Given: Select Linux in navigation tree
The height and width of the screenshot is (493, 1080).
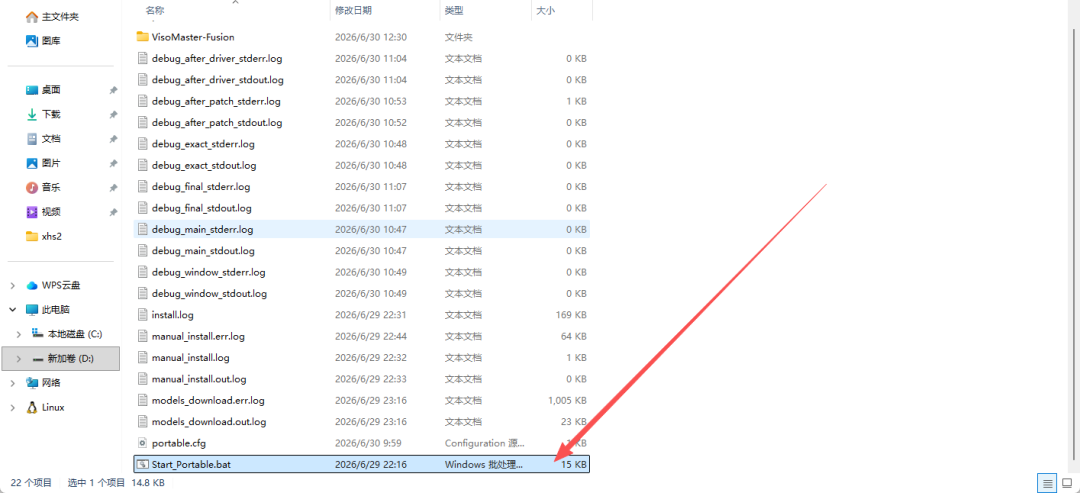Looking at the screenshot, I should (x=45, y=408).
